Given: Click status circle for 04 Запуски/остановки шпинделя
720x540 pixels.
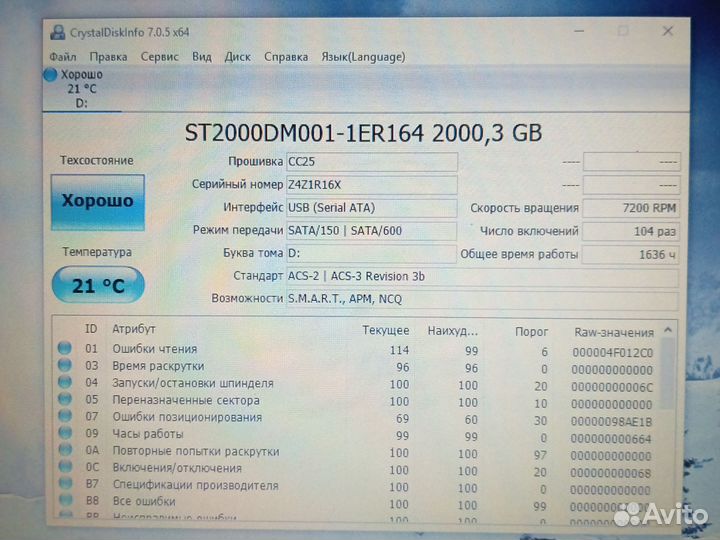Looking at the screenshot, I should (x=65, y=382).
